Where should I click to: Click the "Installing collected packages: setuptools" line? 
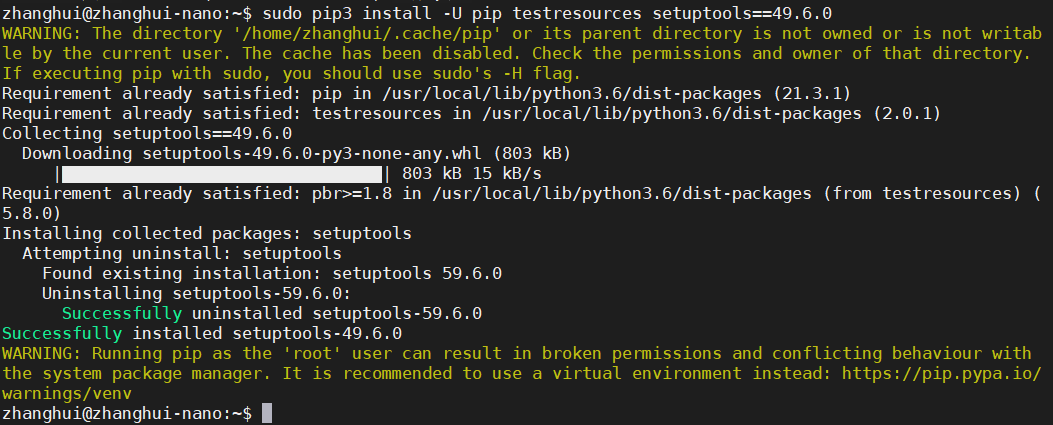[206, 233]
